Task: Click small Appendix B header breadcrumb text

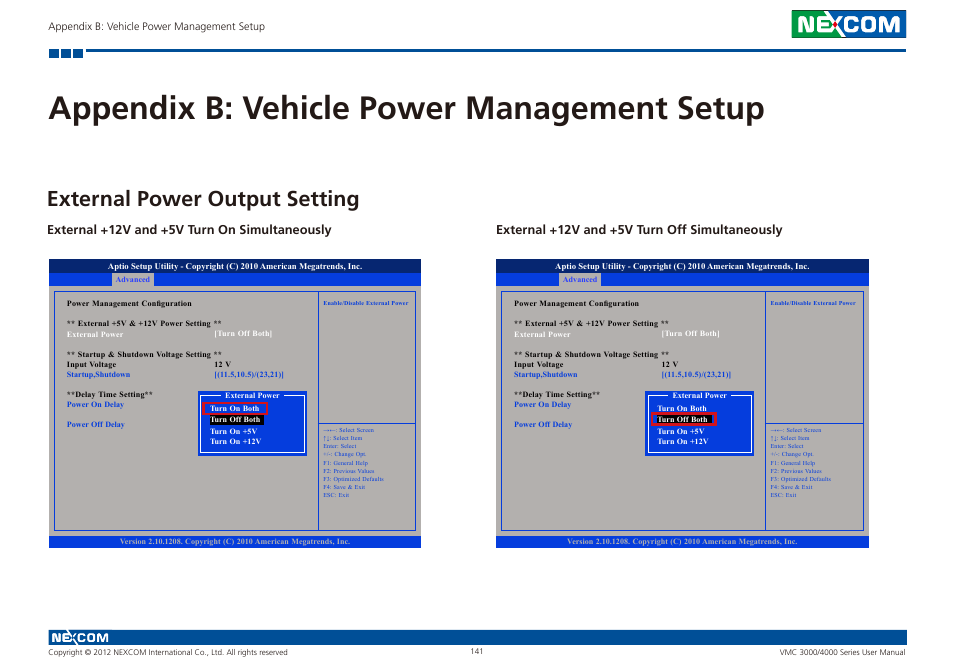Action: [156, 27]
